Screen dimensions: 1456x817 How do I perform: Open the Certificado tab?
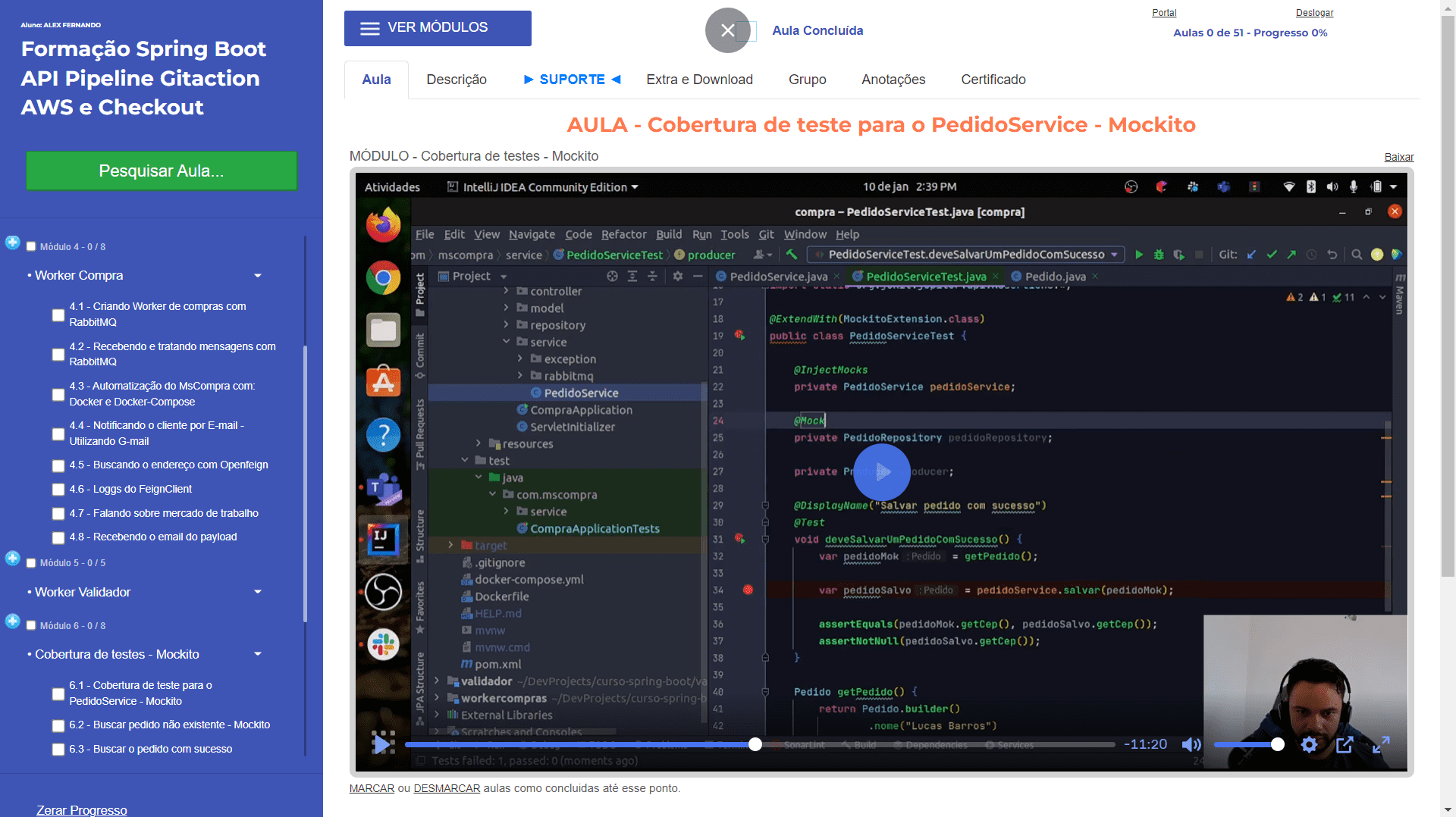[993, 80]
